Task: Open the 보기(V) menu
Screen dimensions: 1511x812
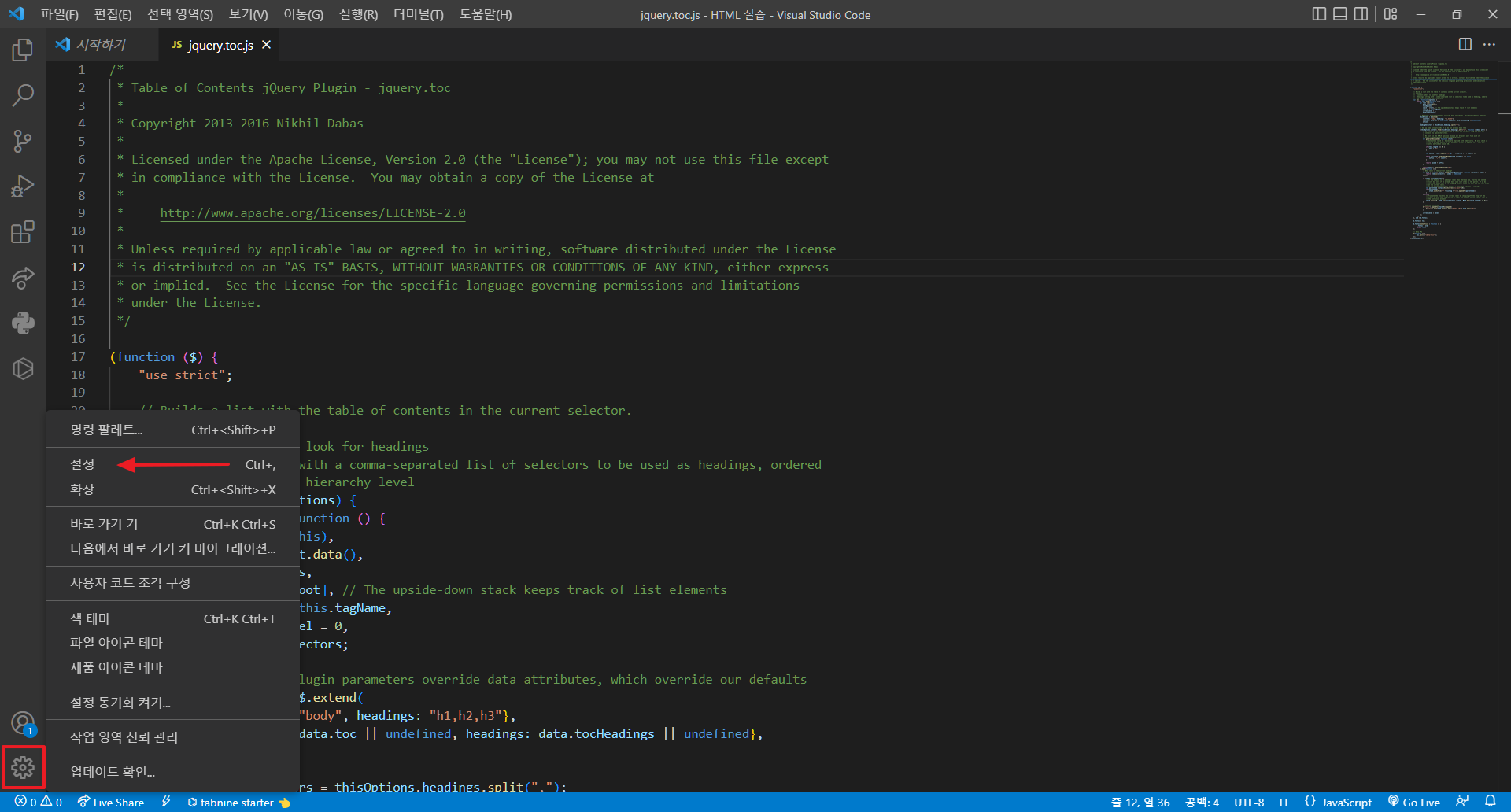Action: click(248, 14)
